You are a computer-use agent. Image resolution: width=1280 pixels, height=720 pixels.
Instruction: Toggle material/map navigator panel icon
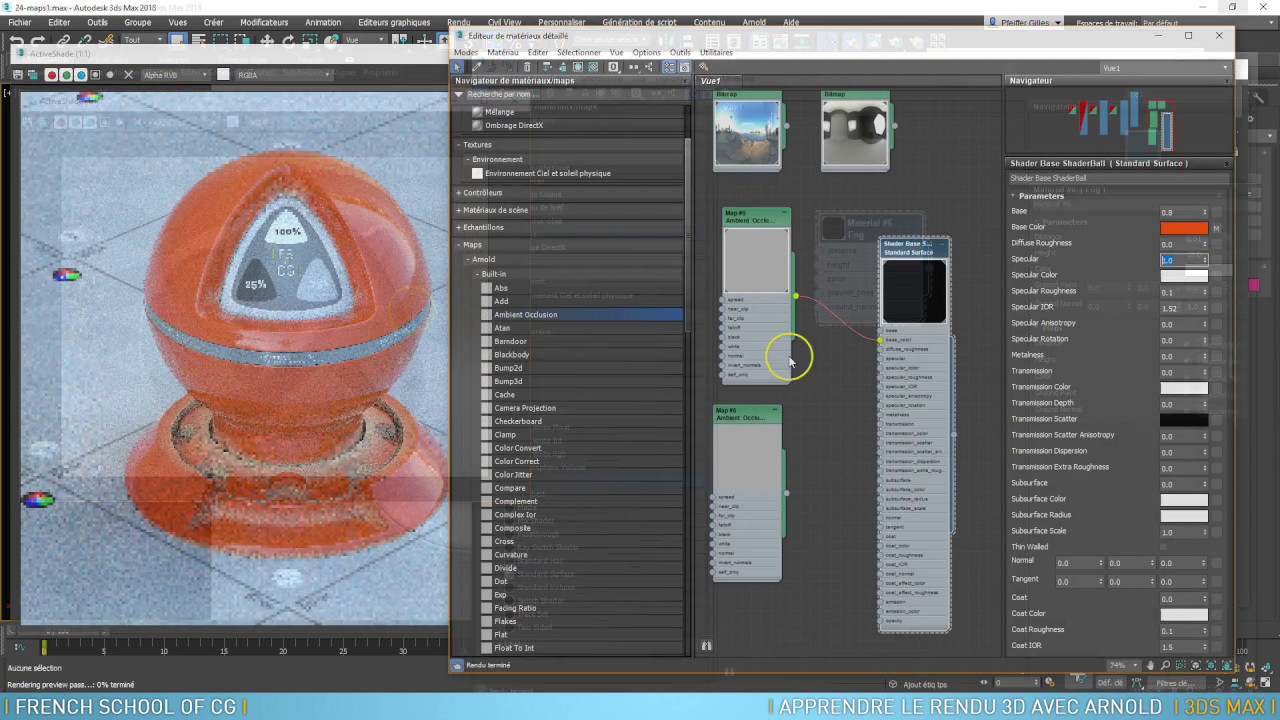pos(670,67)
